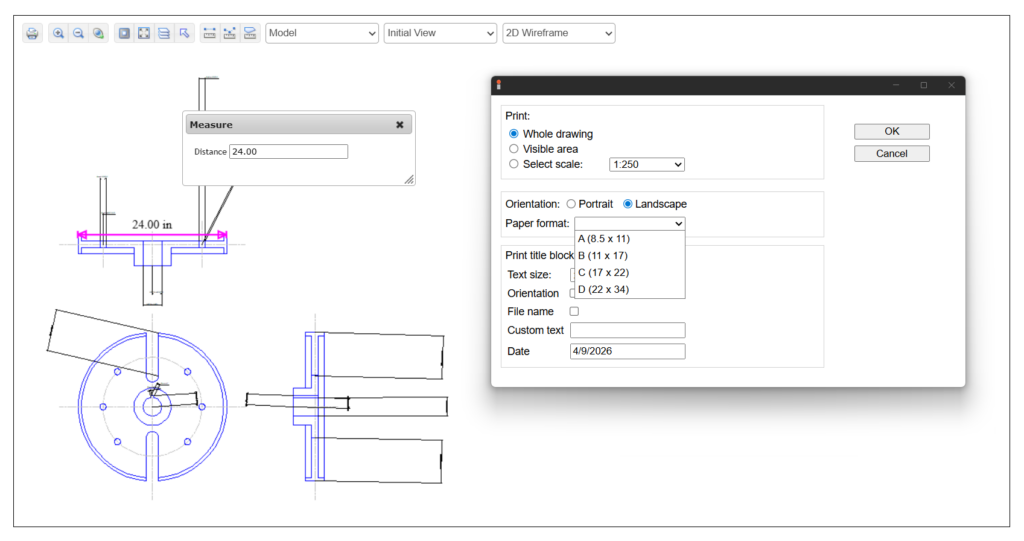
Task: Click the filled square view icon in the toolbar
Action: pyautogui.click(x=124, y=33)
